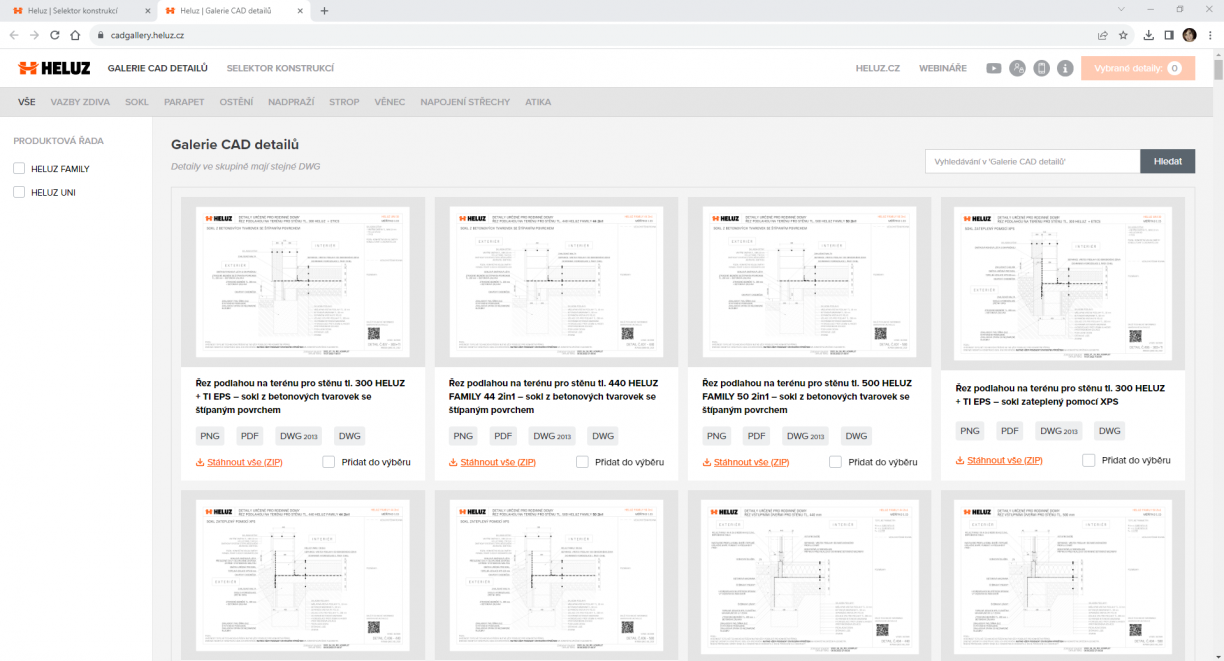
Task: Tick 'Přidat do výběru' for FAMILY 44 2in1
Action: (x=582, y=462)
